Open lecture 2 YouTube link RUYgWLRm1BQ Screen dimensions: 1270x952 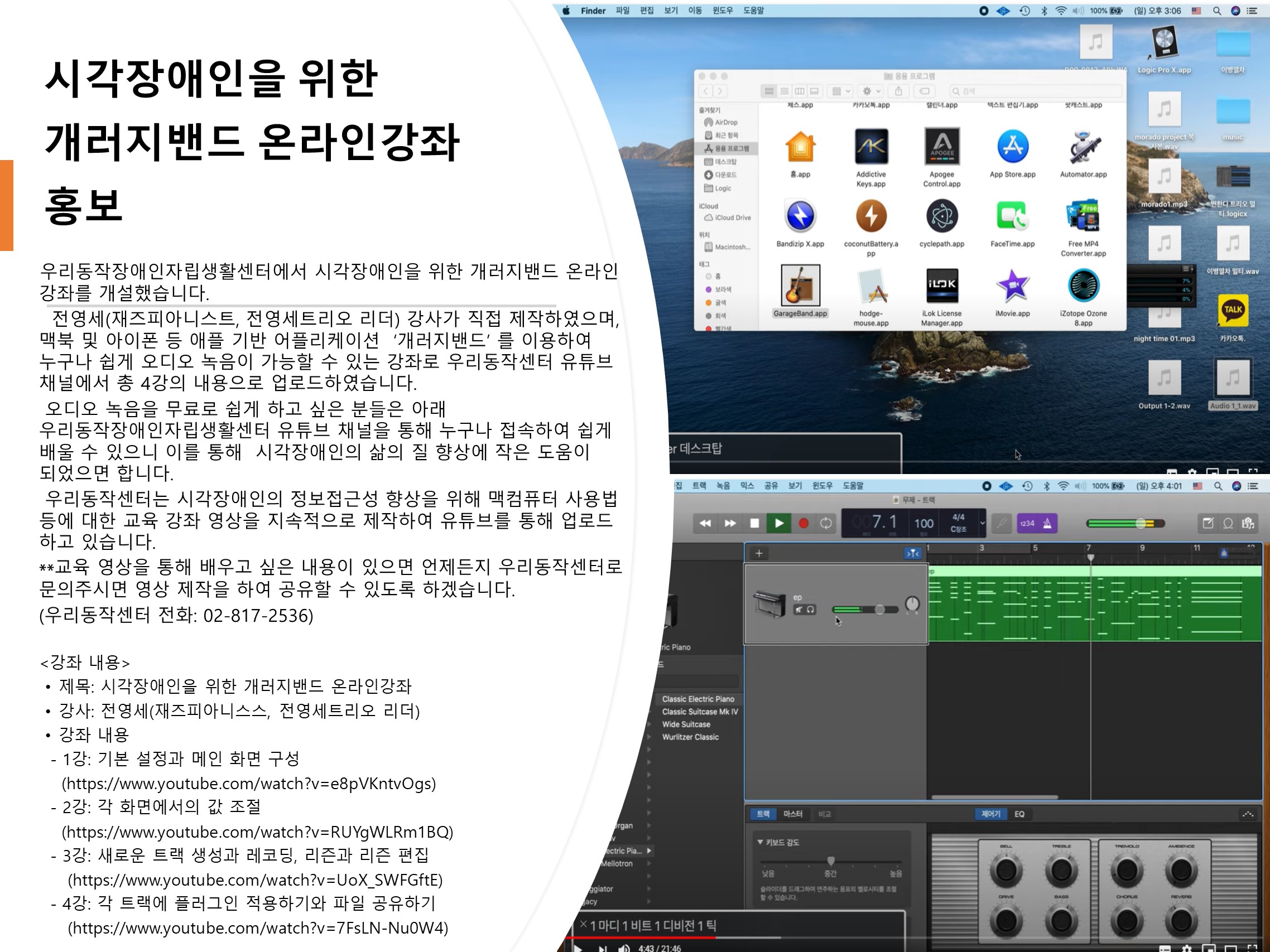tap(258, 832)
